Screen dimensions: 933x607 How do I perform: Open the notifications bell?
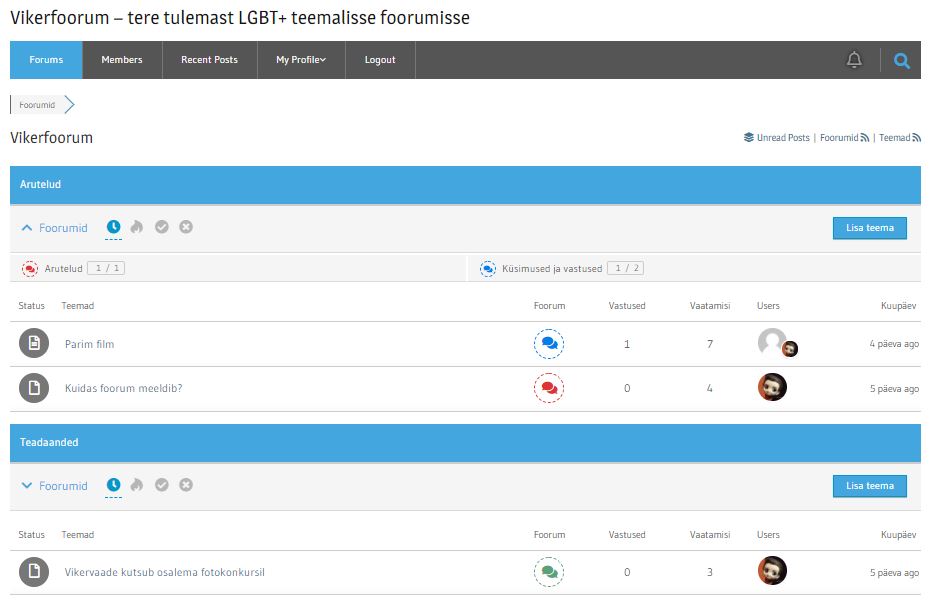854,60
